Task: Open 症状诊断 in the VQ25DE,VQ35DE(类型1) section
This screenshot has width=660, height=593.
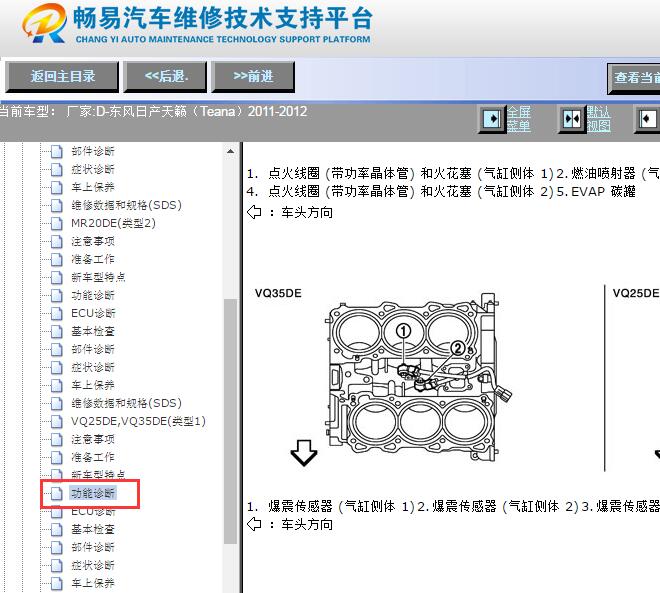Action: coord(93,565)
